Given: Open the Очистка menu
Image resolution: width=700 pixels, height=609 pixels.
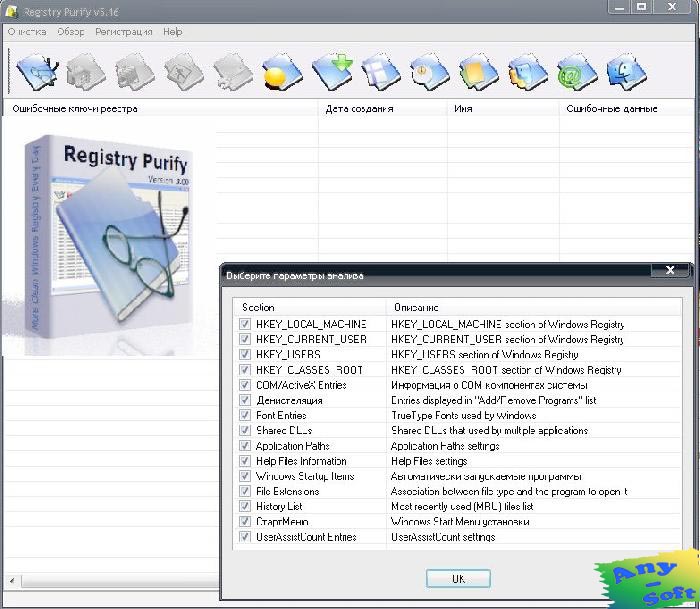Looking at the screenshot, I should [27, 32].
